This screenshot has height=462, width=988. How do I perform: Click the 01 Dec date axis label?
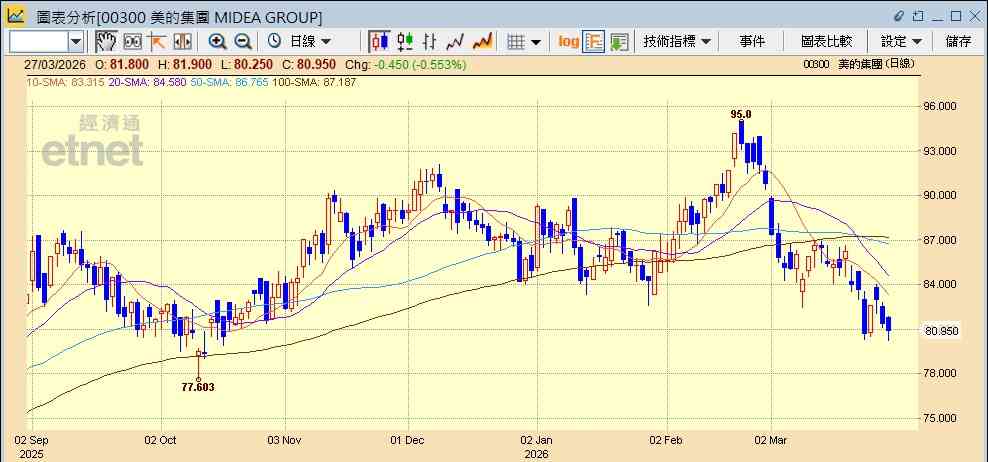point(408,439)
